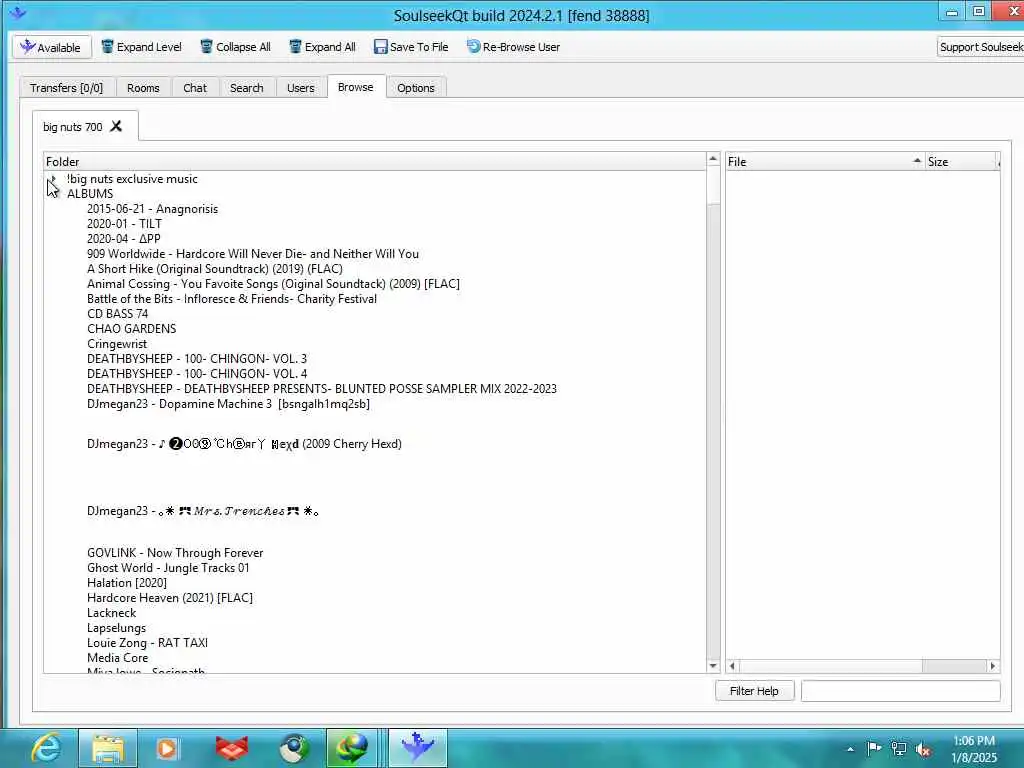1024x768 pixels.
Task: Open the Search tab
Action: (246, 88)
